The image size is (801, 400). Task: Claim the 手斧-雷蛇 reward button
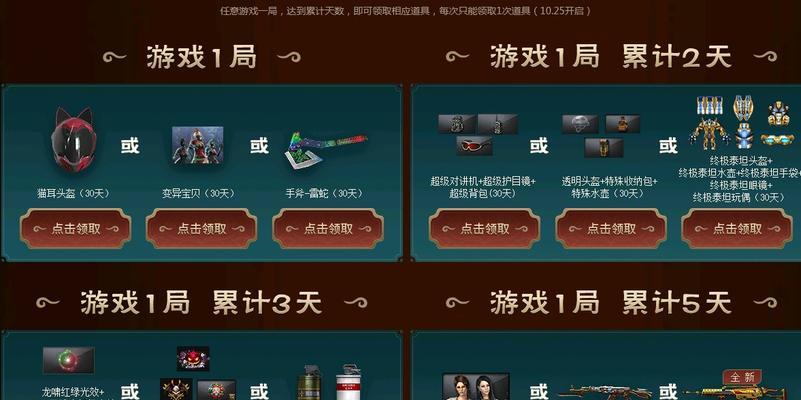tap(328, 228)
